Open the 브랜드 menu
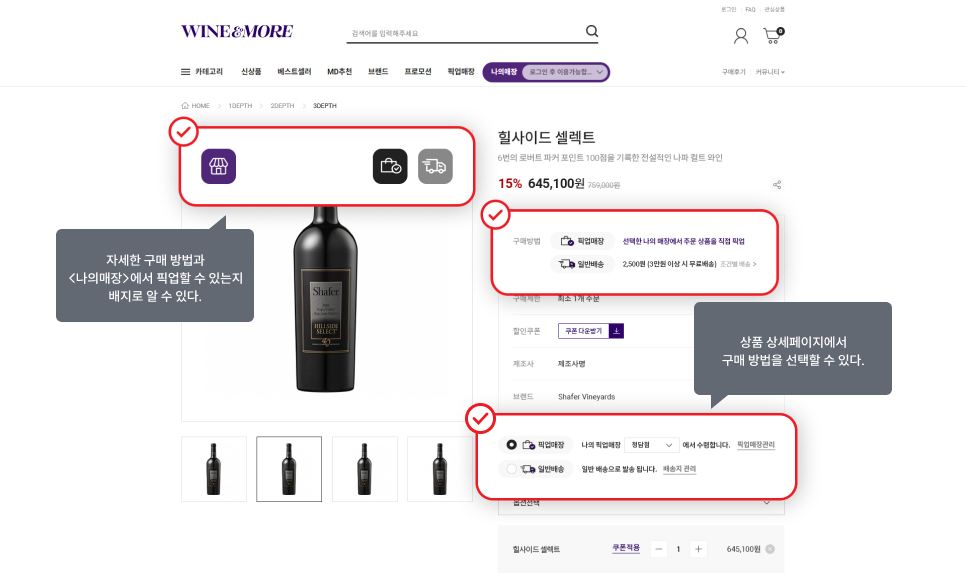966x586 pixels. tap(378, 72)
